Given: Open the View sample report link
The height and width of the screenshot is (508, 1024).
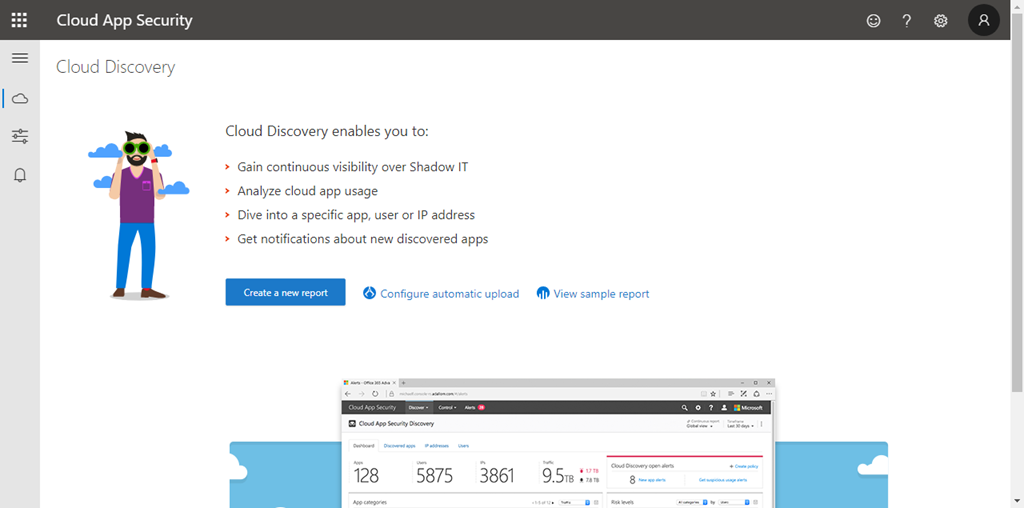Looking at the screenshot, I should coord(601,294).
